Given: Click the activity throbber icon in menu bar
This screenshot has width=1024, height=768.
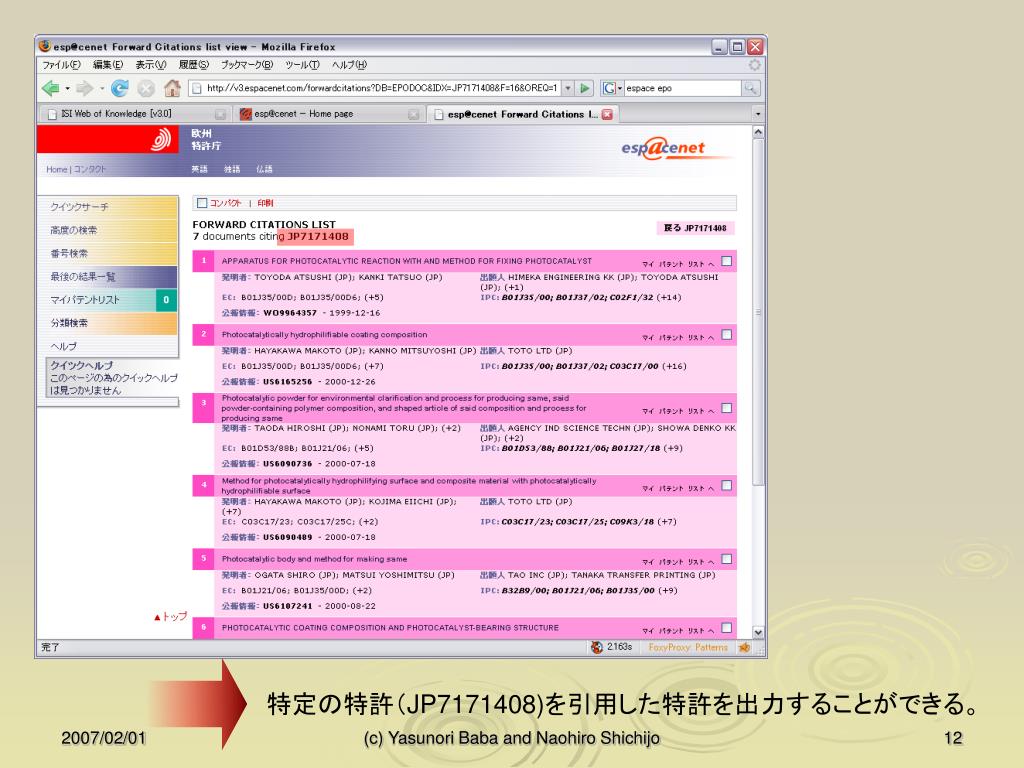Looking at the screenshot, I should pos(755,65).
